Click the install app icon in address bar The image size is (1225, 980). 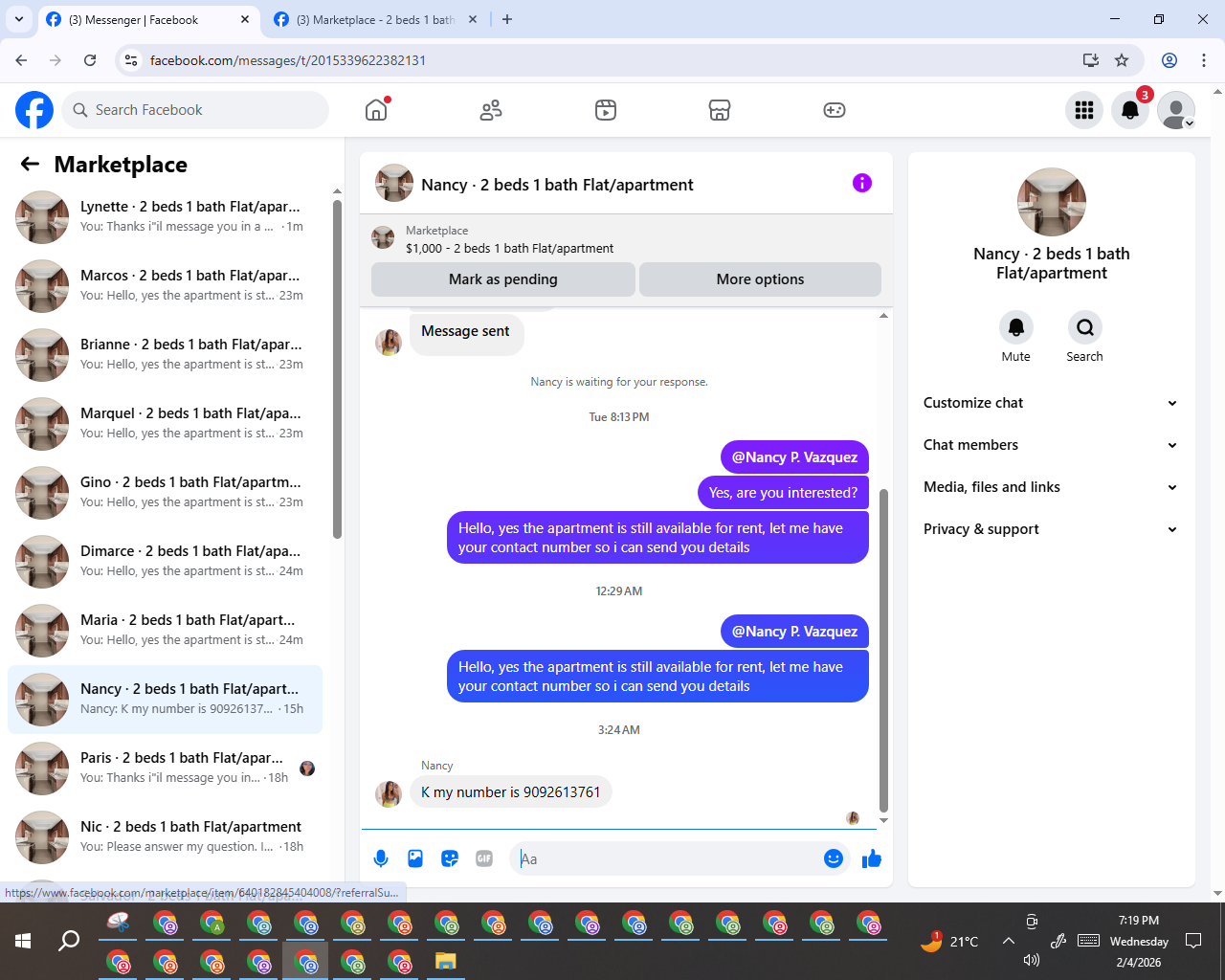coord(1091,60)
